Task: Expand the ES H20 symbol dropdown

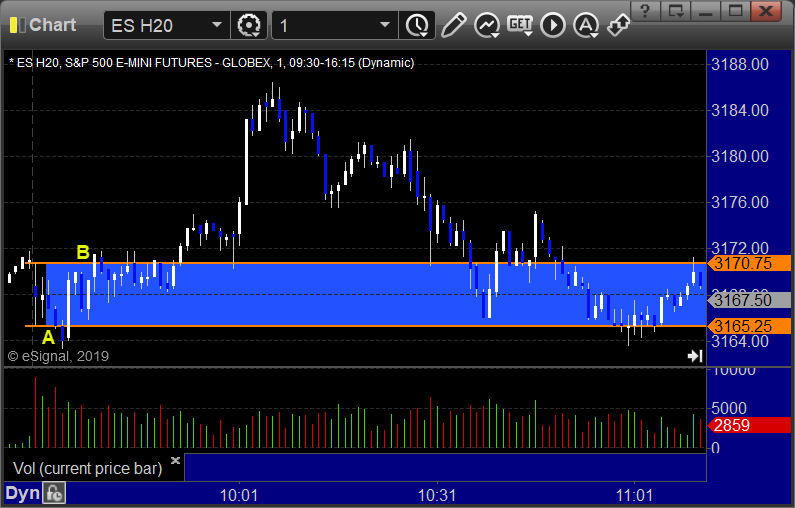Action: tap(217, 25)
